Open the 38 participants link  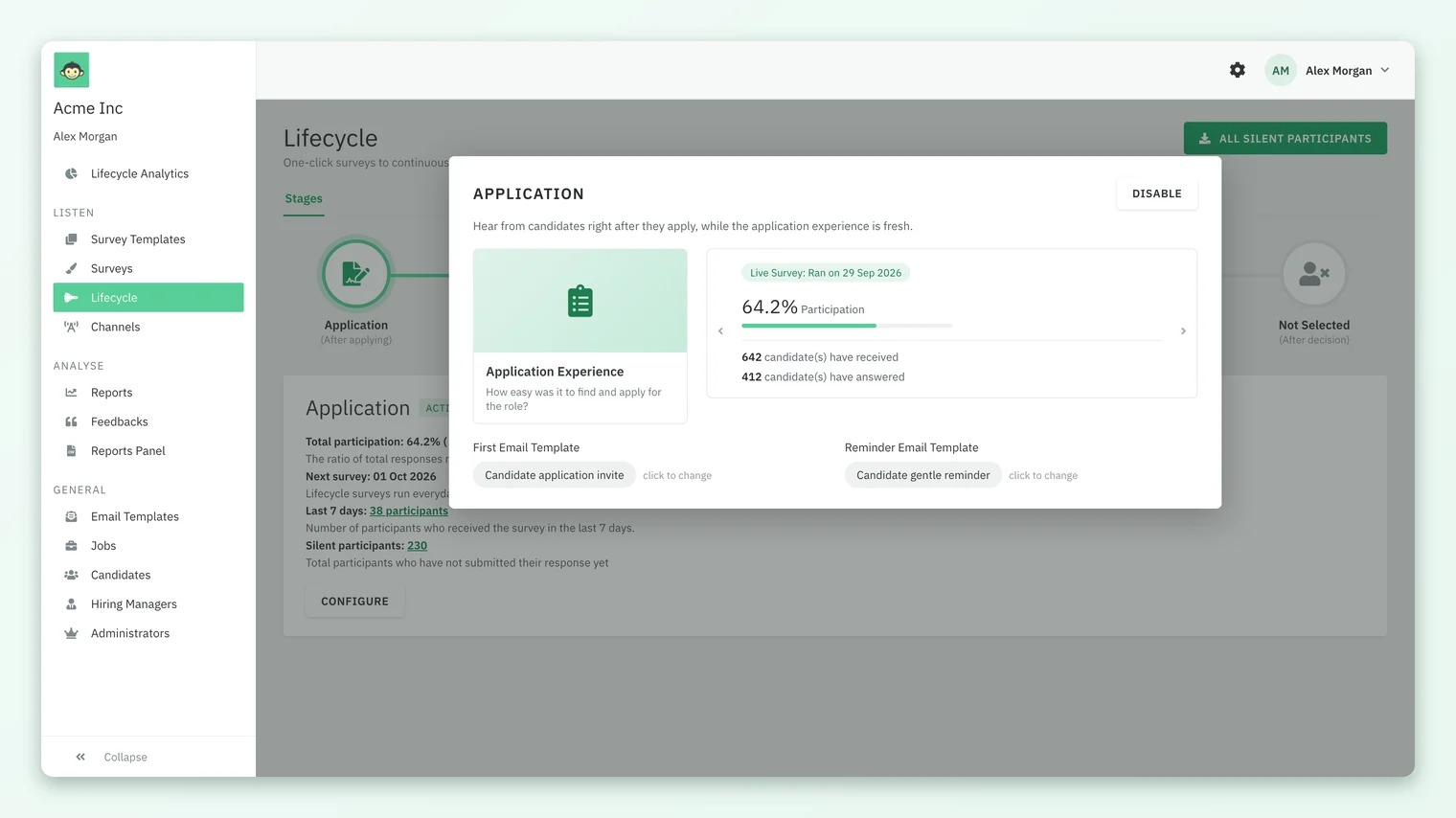(x=409, y=511)
